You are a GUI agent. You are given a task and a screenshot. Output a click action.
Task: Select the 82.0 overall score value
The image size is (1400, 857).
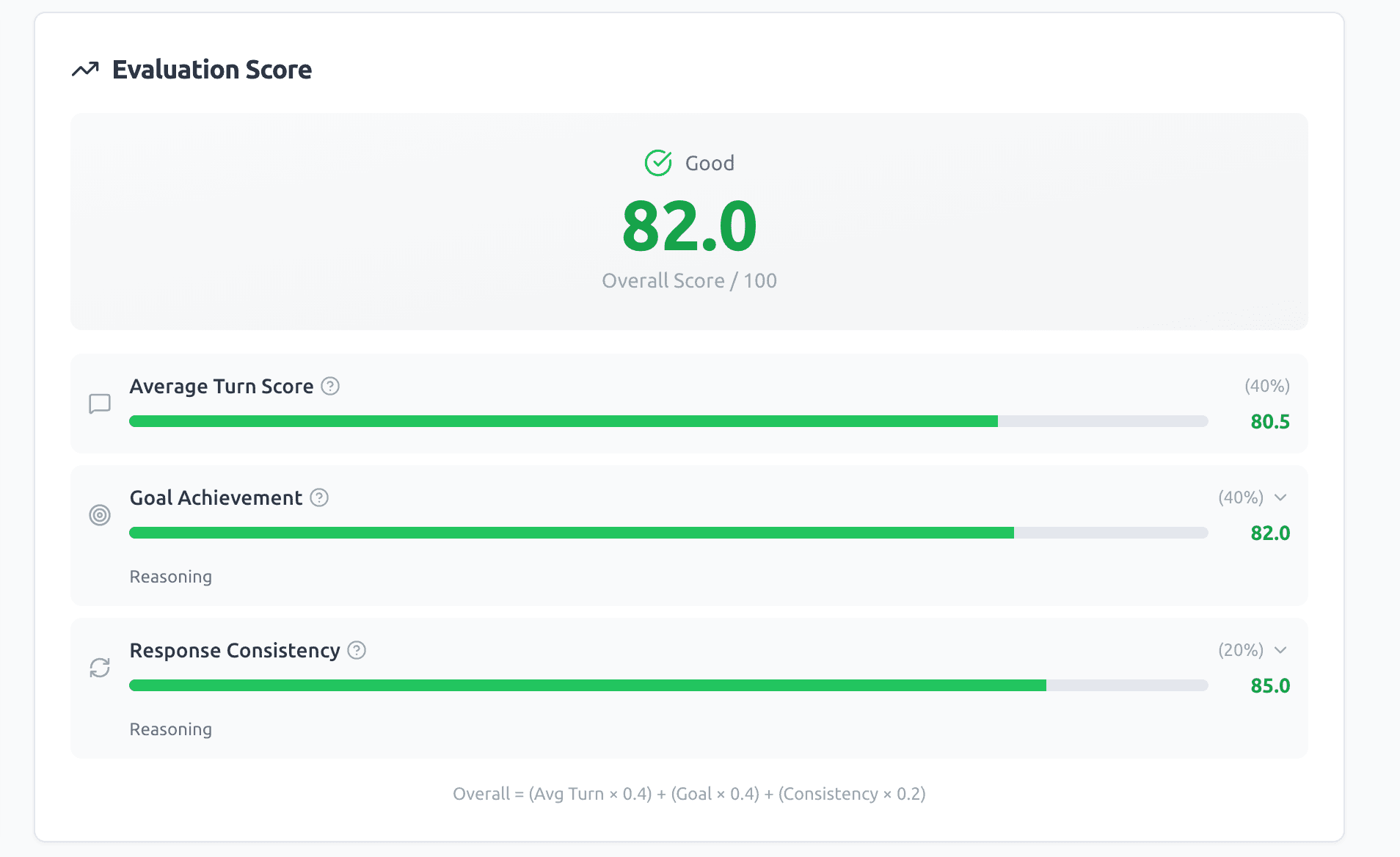688,227
